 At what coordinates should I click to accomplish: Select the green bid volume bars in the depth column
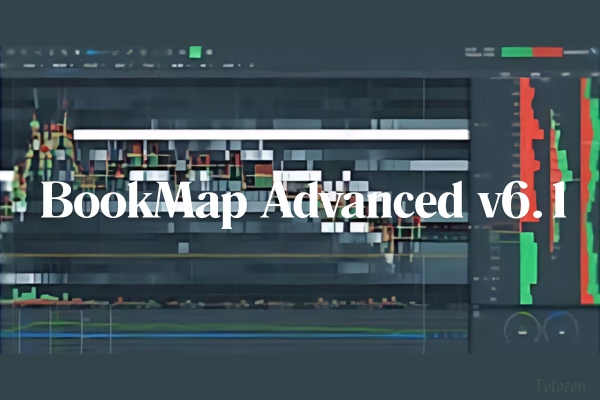[x=528, y=265]
